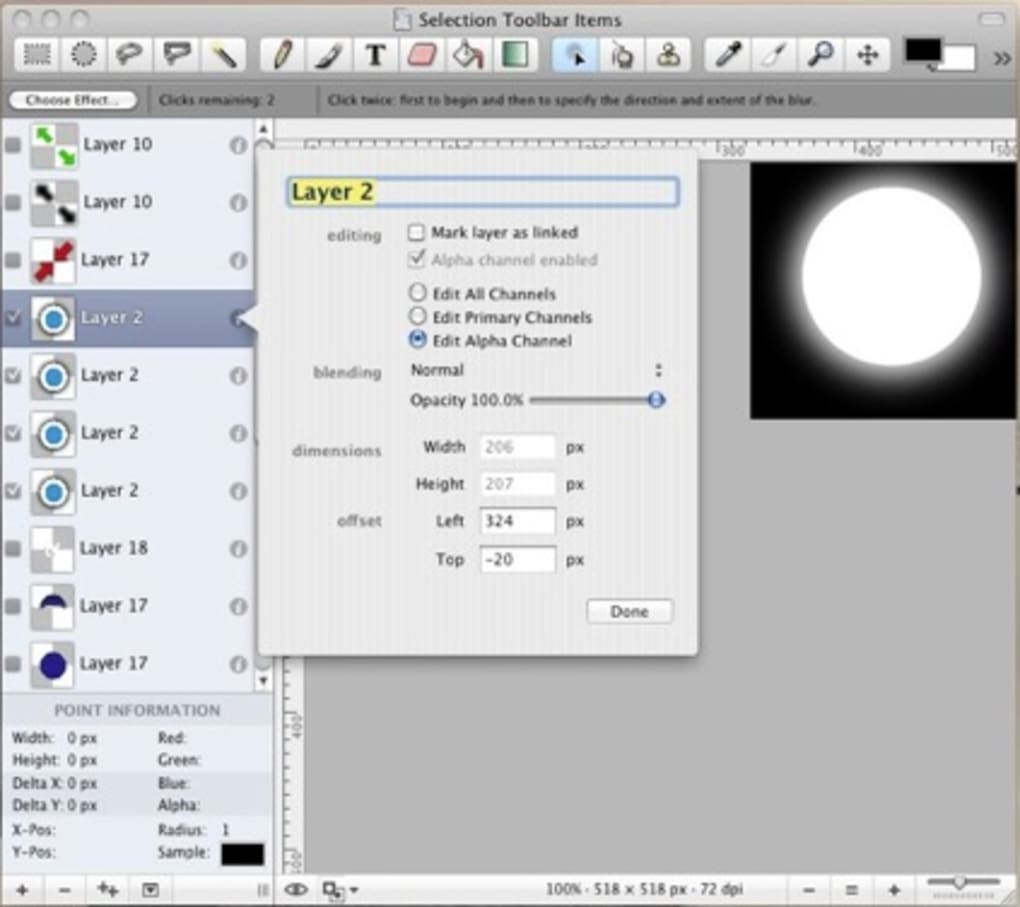The width and height of the screenshot is (1020, 907).
Task: Duplicate layer with the double-plus button
Action: pos(108,889)
